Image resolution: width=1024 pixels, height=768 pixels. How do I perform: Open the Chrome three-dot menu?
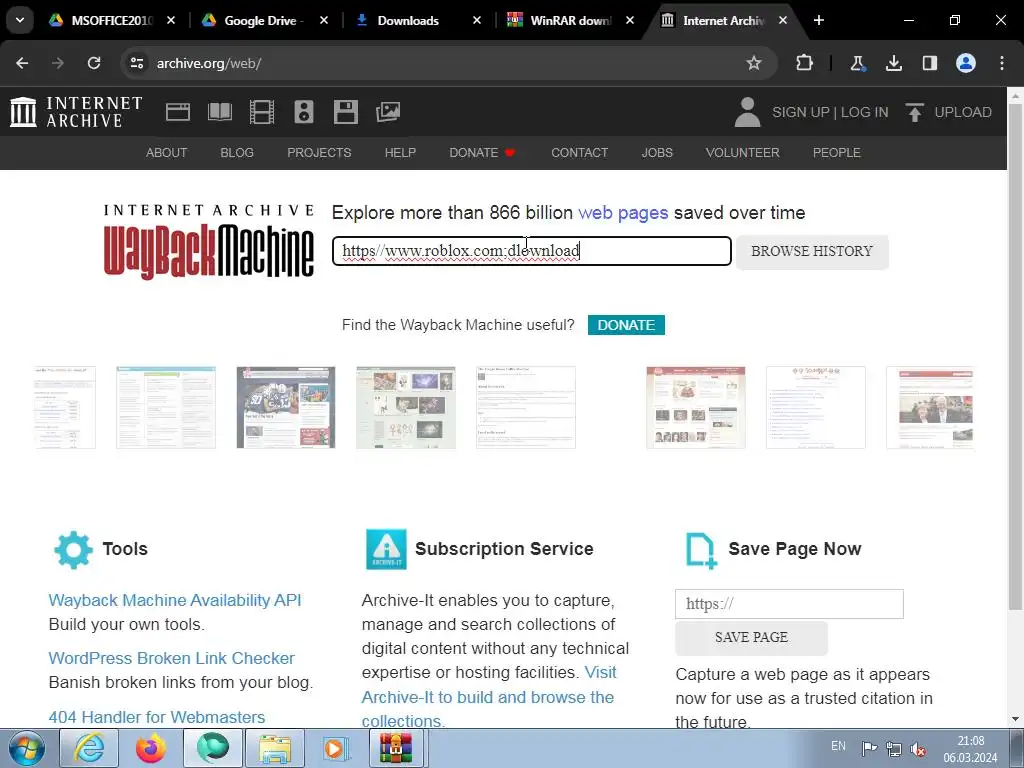tap(1002, 63)
